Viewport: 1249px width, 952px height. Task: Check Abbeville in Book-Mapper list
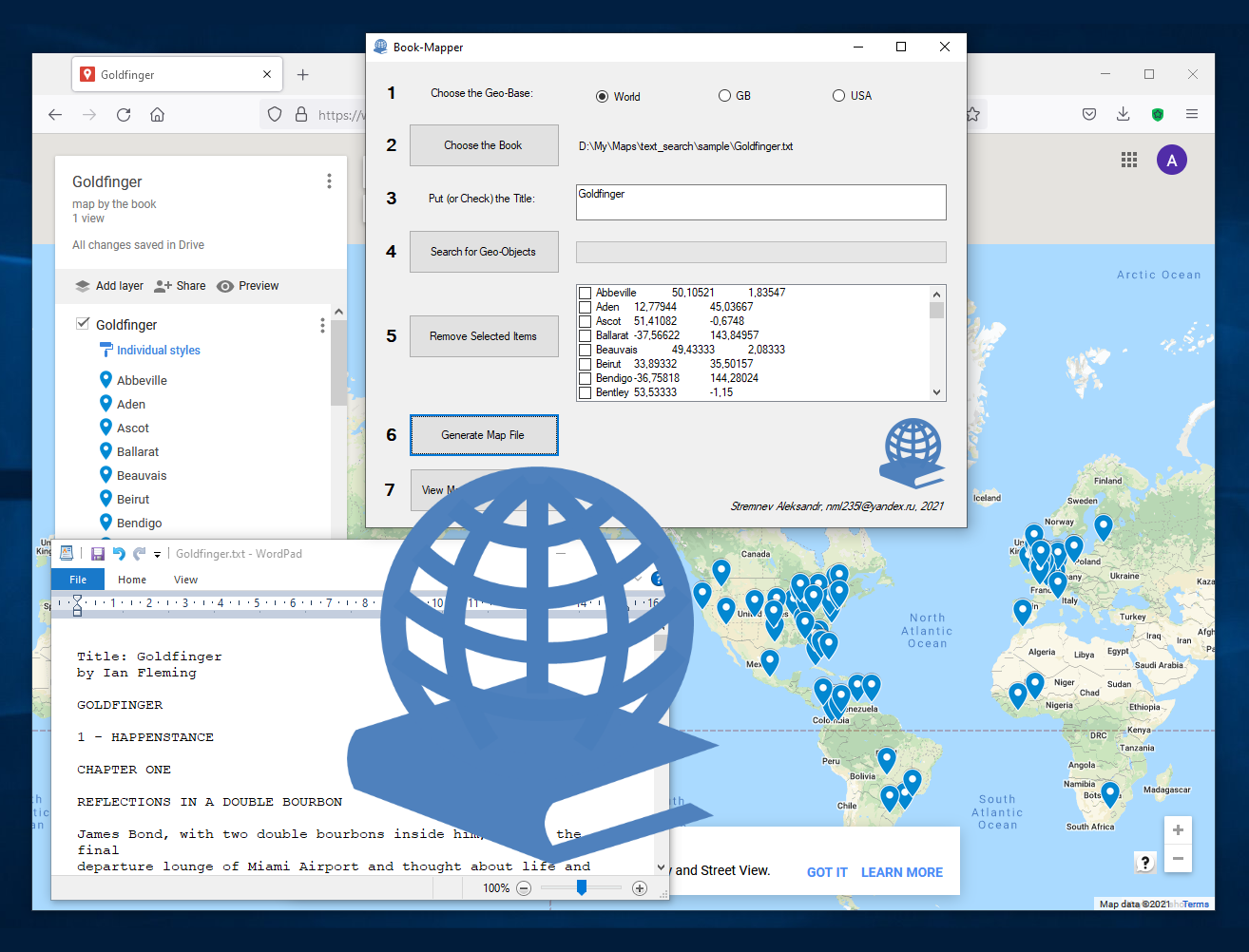586,293
